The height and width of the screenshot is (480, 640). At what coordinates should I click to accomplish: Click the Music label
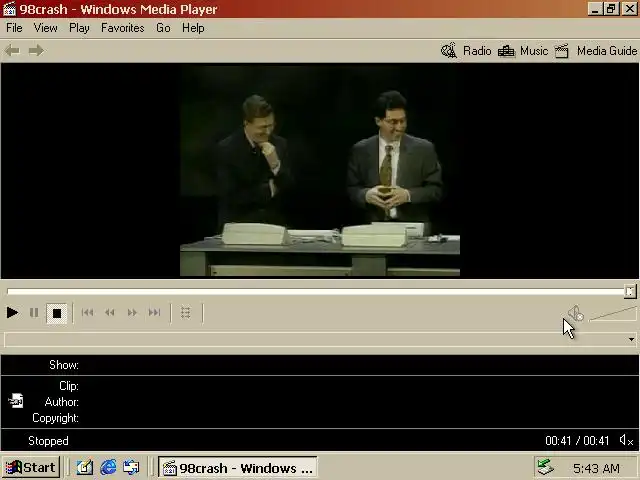pyautogui.click(x=534, y=51)
